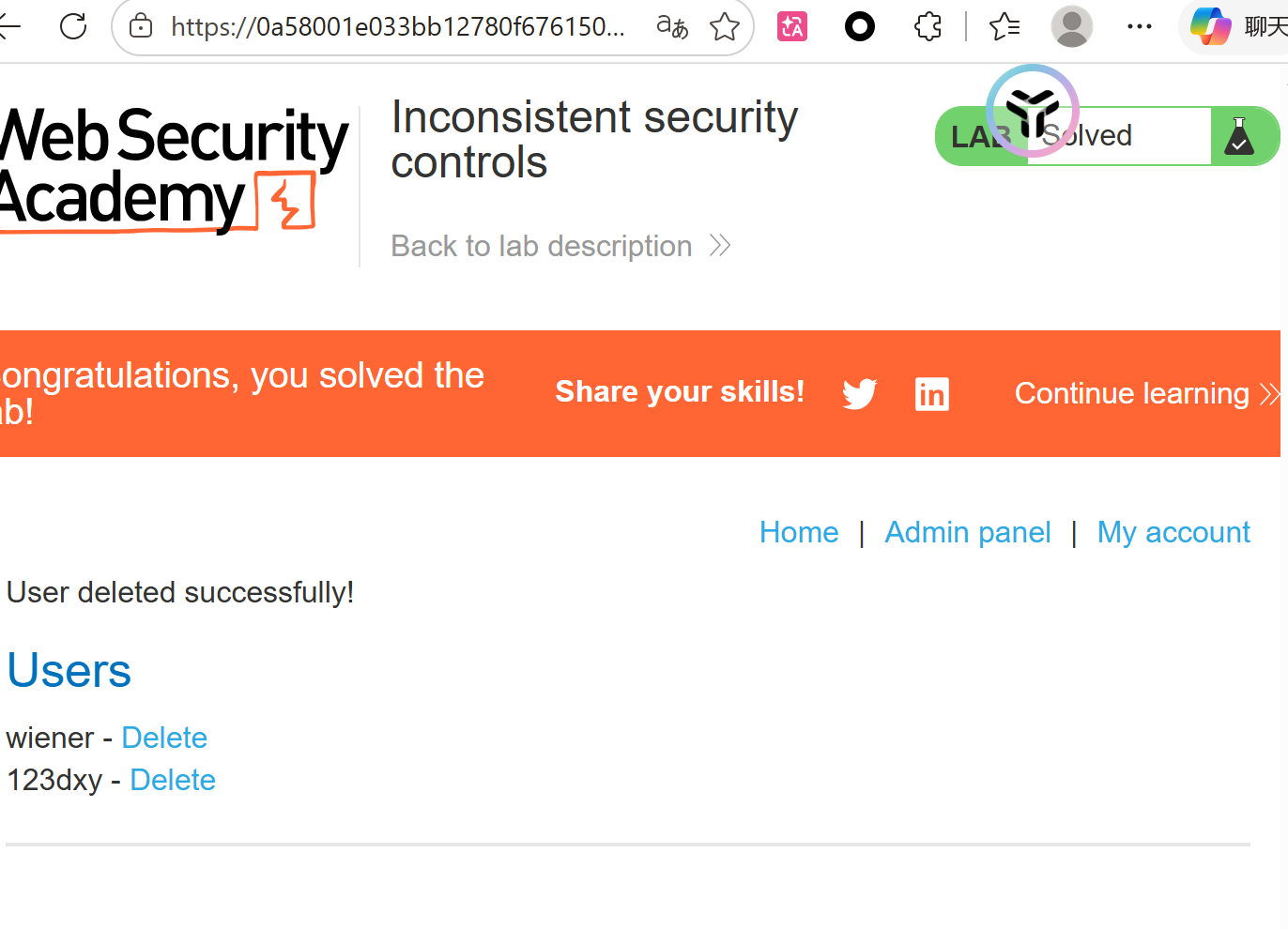
Task: Open the browser Settings and more menu
Action: (1140, 26)
